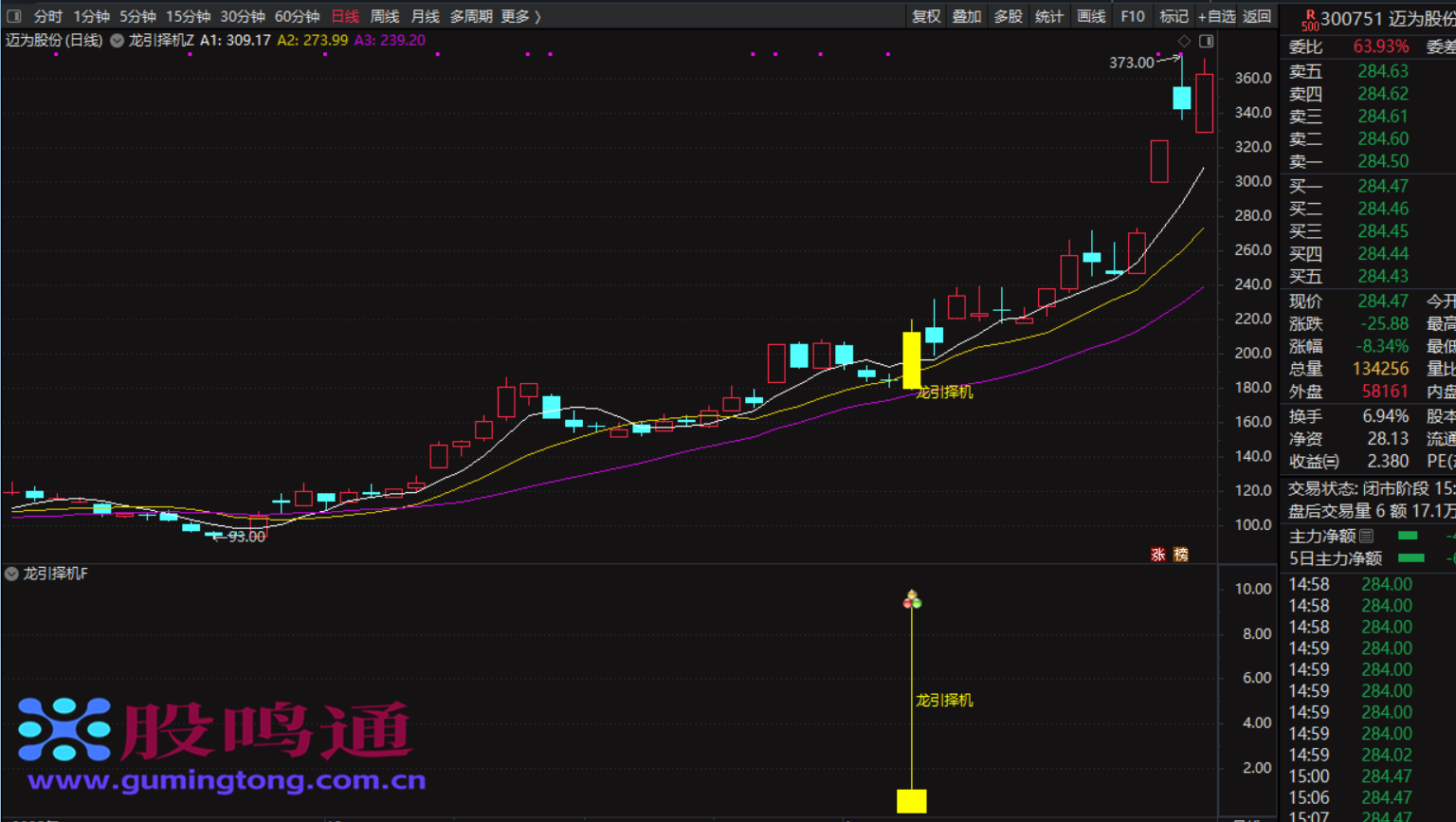Click the R500 stock tag icon

1309,20
